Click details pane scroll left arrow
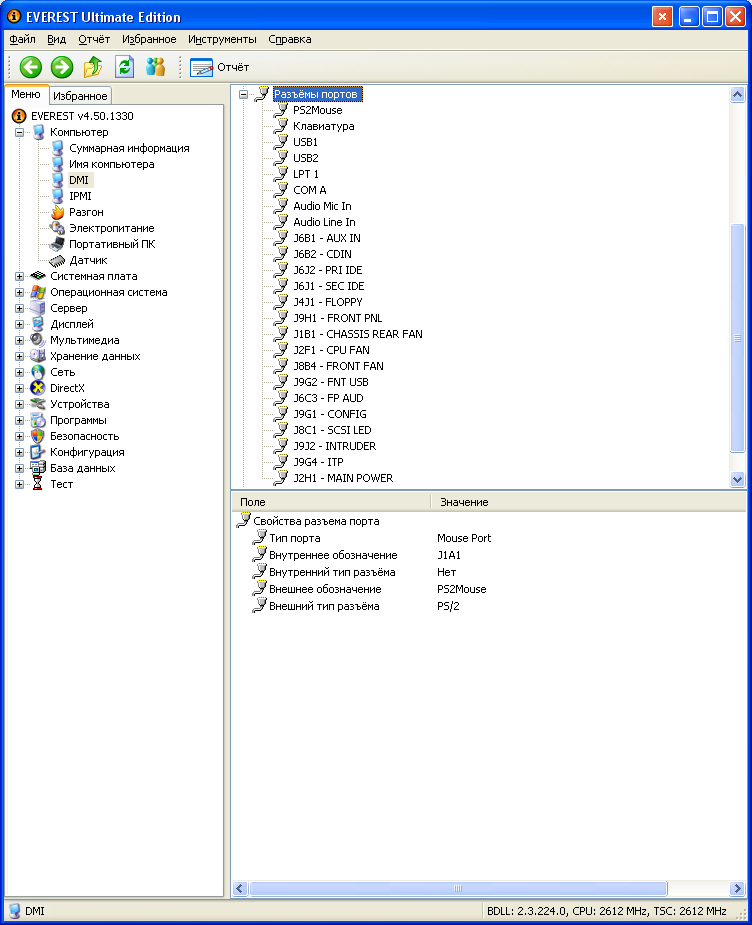The width and height of the screenshot is (752, 925). (239, 888)
